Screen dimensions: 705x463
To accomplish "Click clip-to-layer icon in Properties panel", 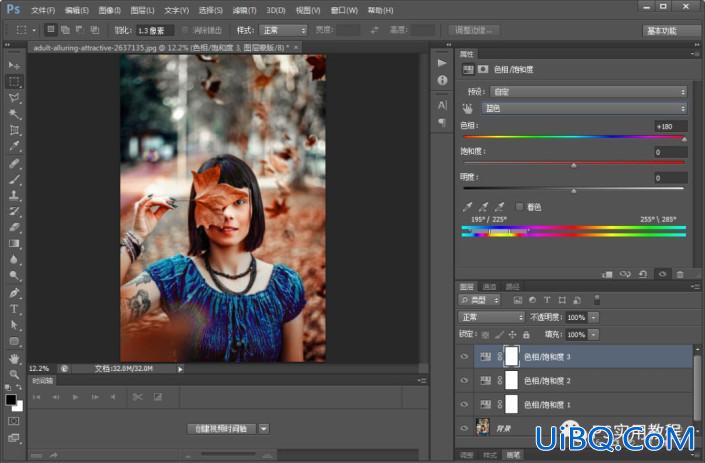I will click(607, 274).
